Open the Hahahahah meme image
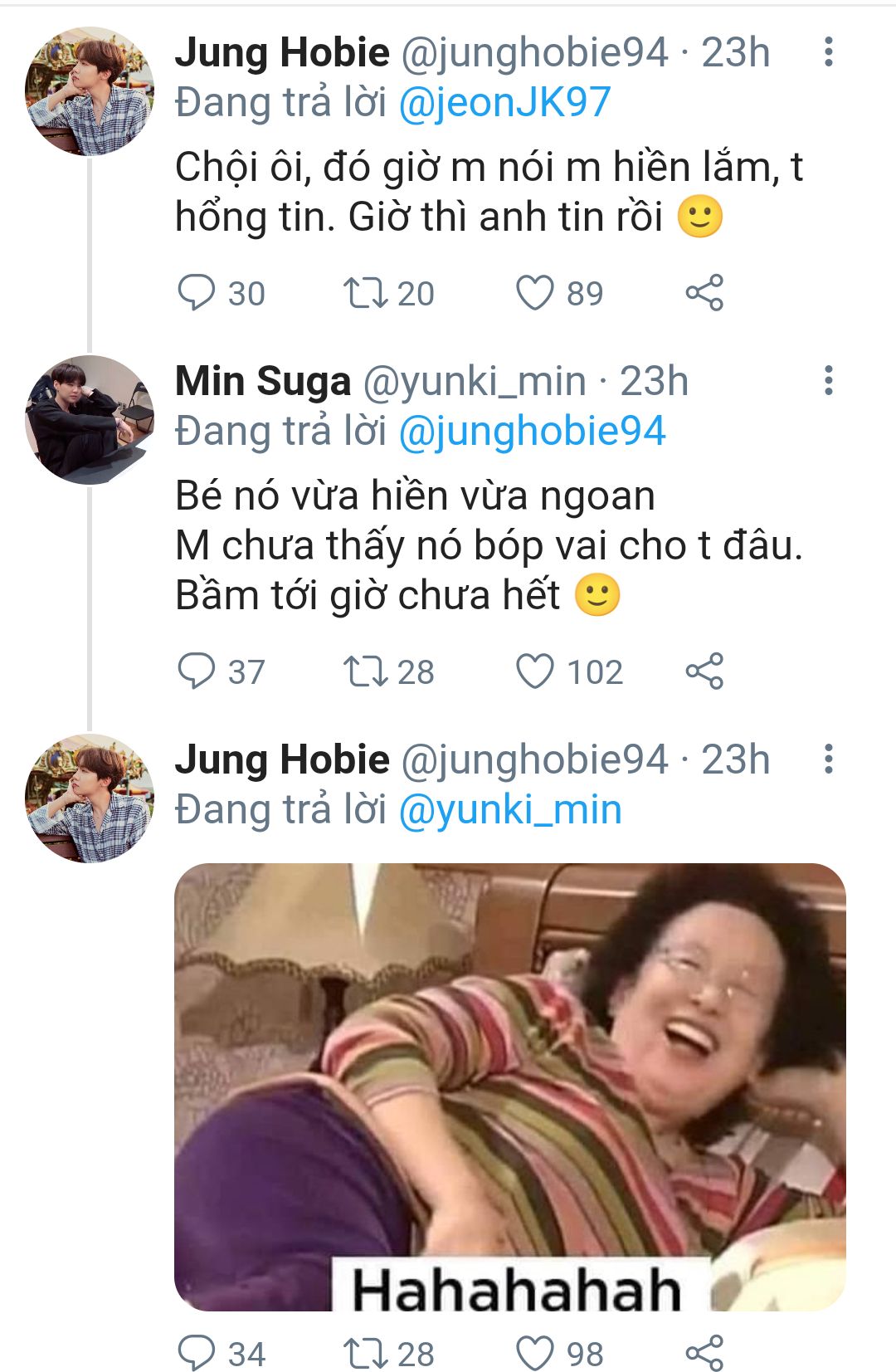Image resolution: width=896 pixels, height=1372 pixels. (x=510, y=1087)
